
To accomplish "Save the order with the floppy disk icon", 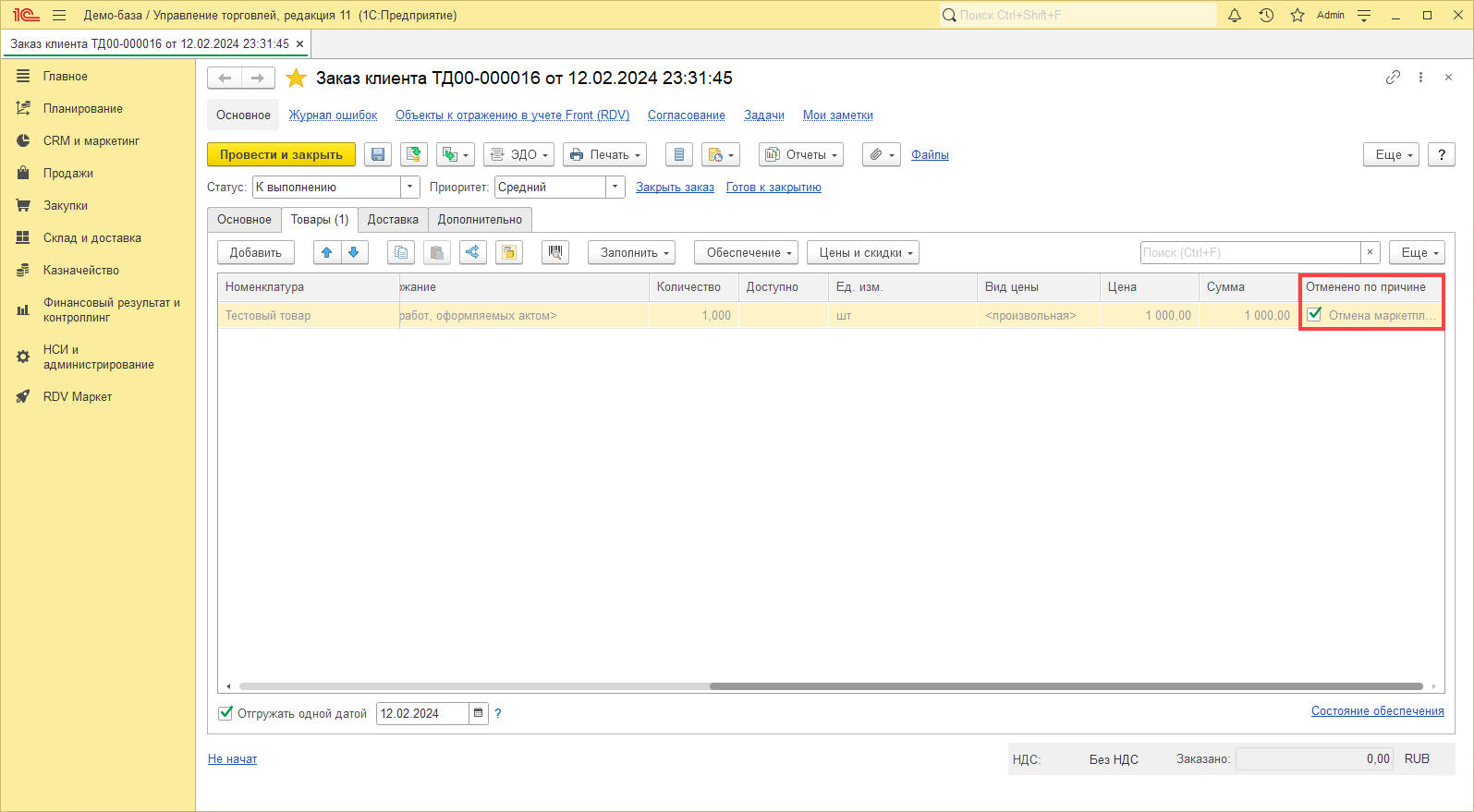I will point(378,155).
